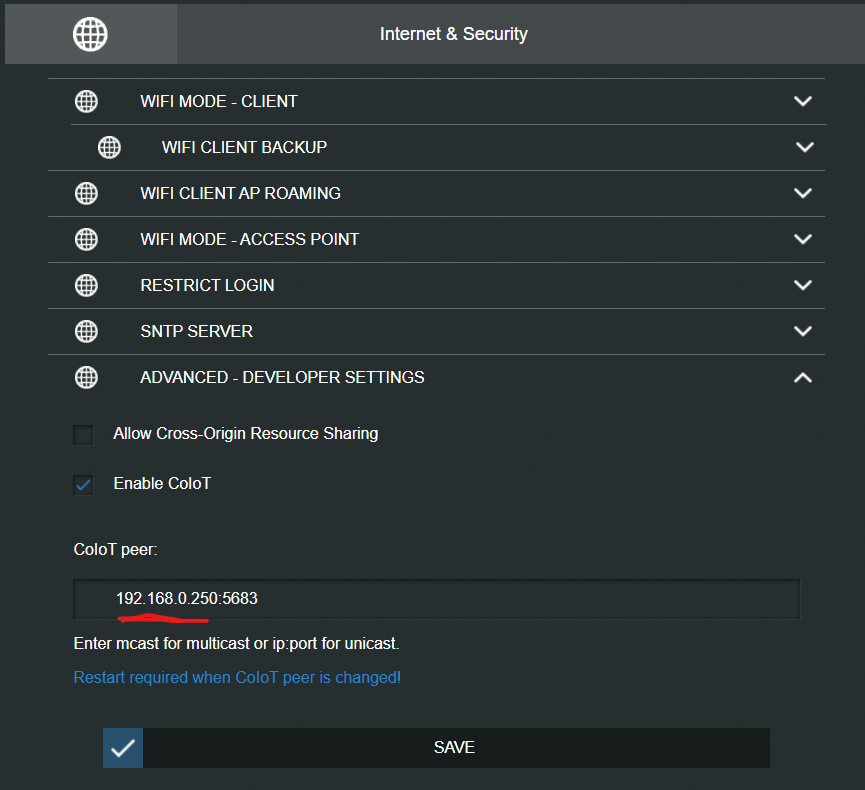Expand the WIFI CLIENT BACKUP chevron

tap(804, 147)
